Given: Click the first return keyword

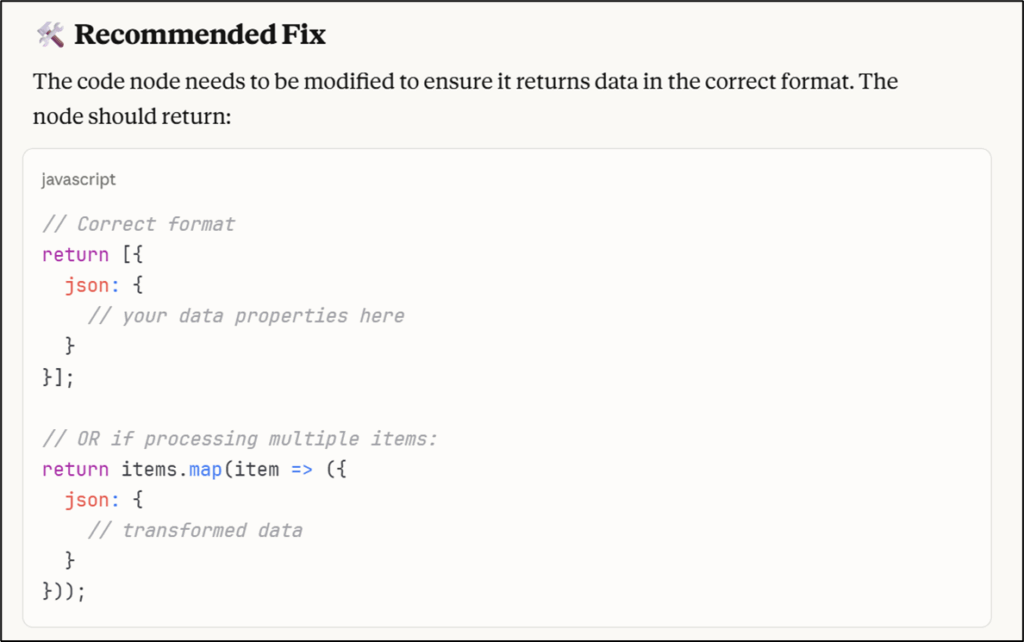Looking at the screenshot, I should tap(75, 255).
